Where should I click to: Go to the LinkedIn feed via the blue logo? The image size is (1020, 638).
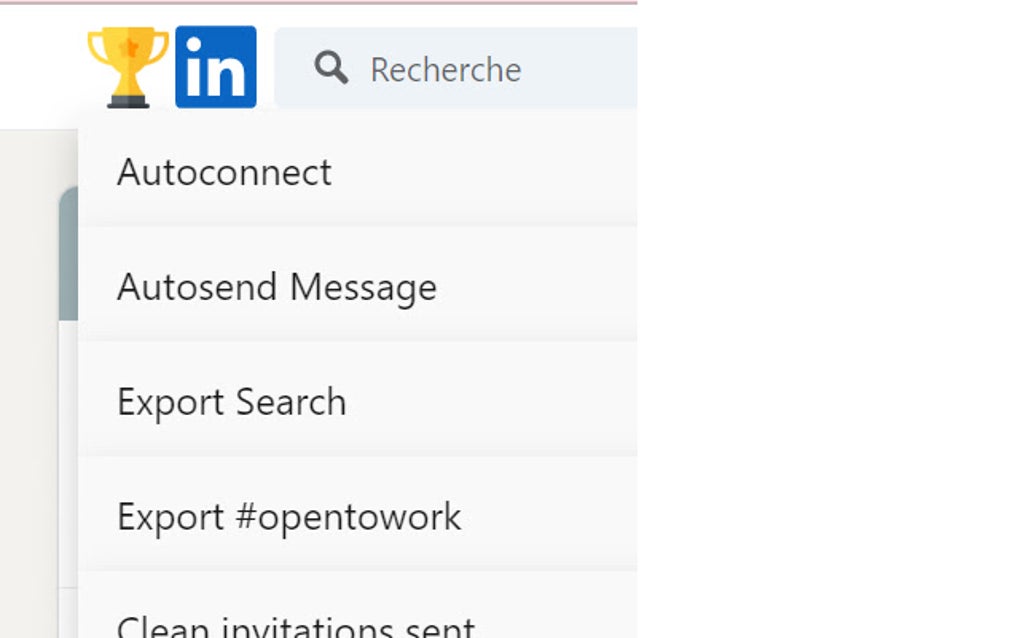point(216,67)
